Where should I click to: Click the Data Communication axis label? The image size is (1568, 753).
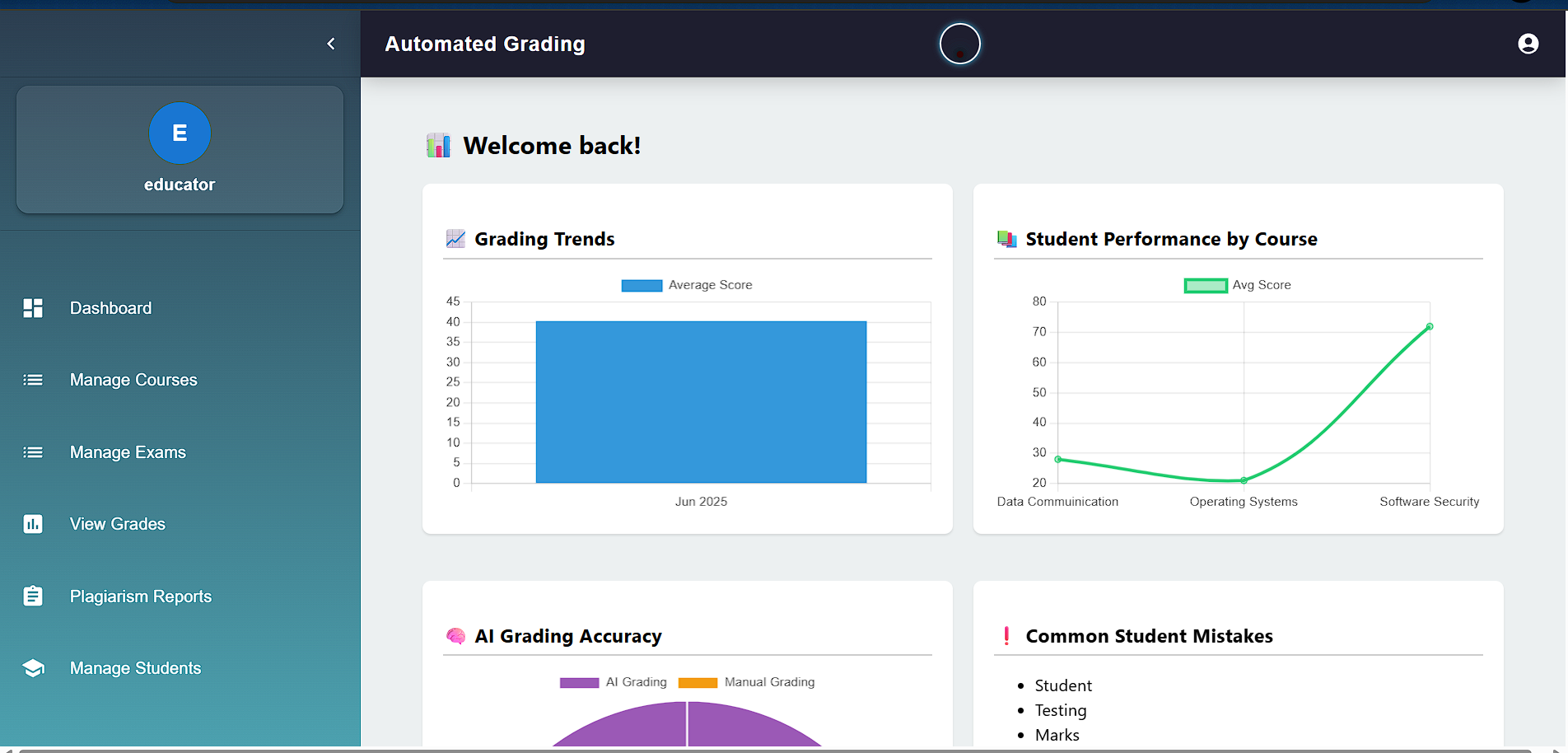coord(1057,502)
